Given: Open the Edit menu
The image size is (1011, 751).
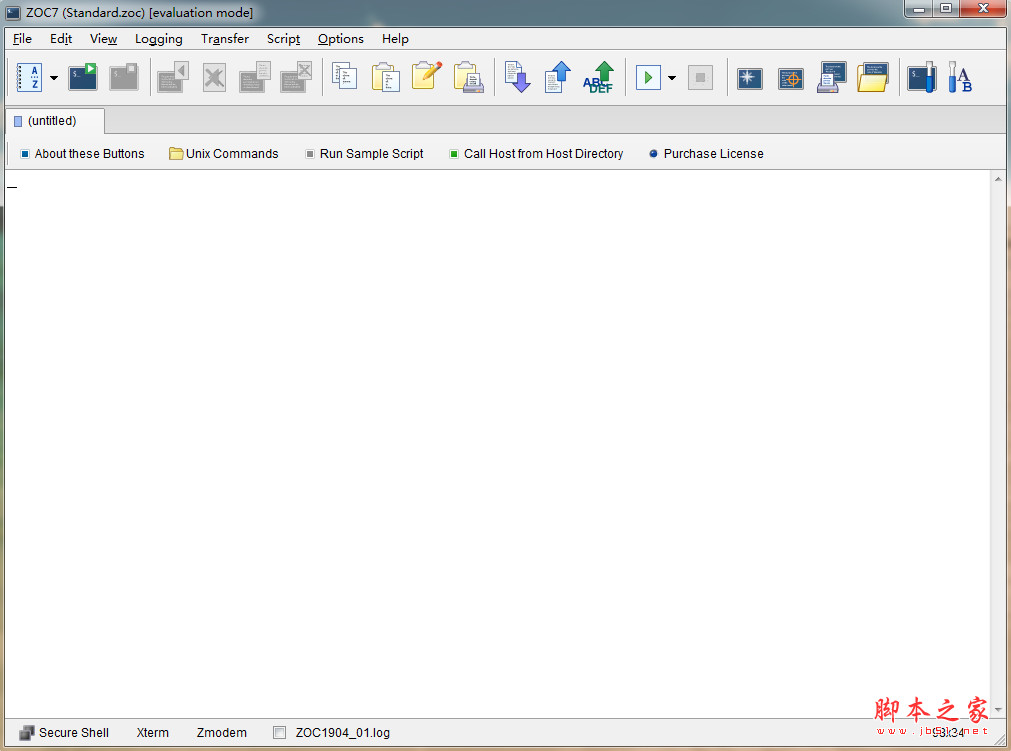Looking at the screenshot, I should [x=61, y=39].
